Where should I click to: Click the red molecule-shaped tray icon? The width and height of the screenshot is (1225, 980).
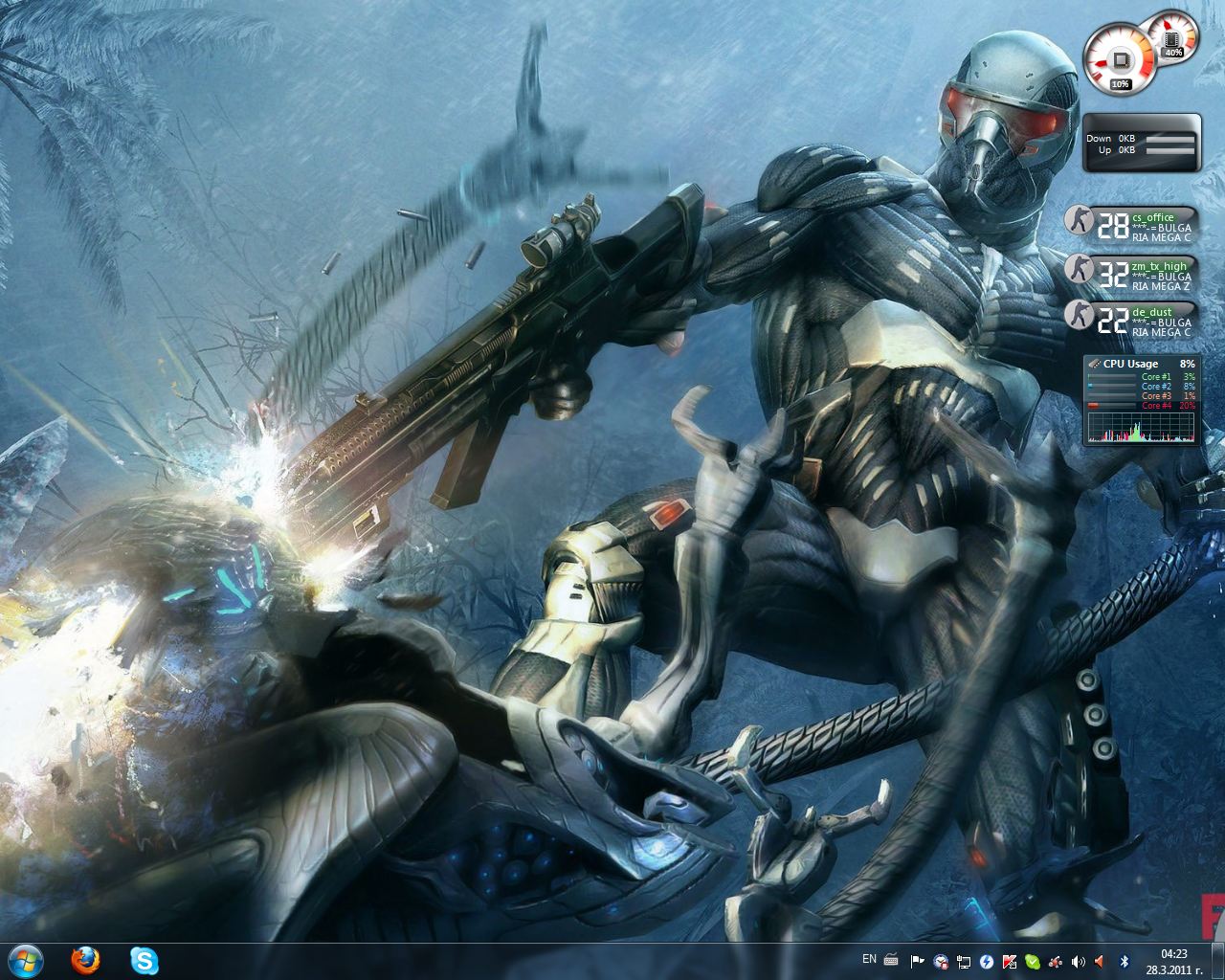pyautogui.click(x=1056, y=962)
